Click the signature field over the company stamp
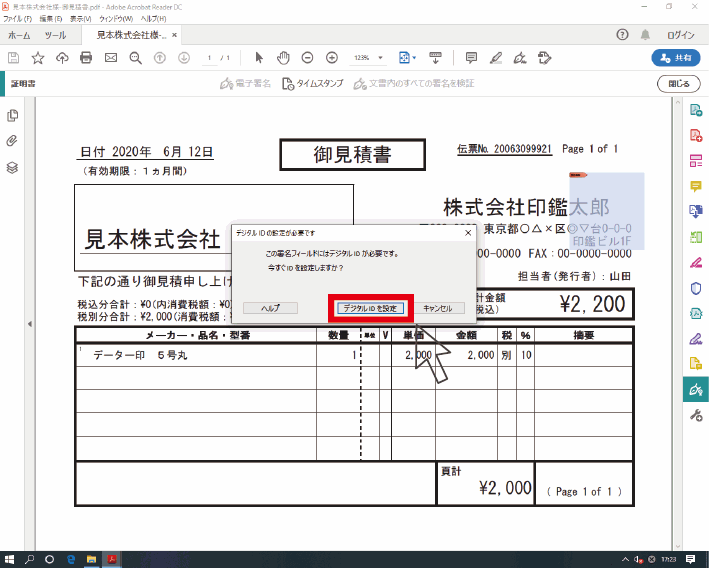 pyautogui.click(x=606, y=211)
